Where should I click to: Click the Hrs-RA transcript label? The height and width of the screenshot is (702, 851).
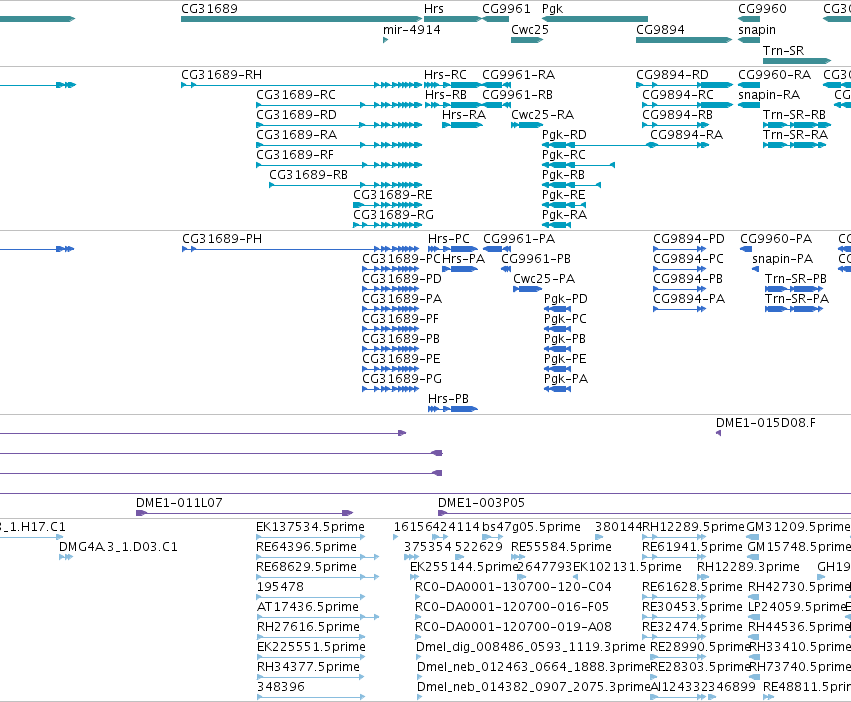coord(463,115)
